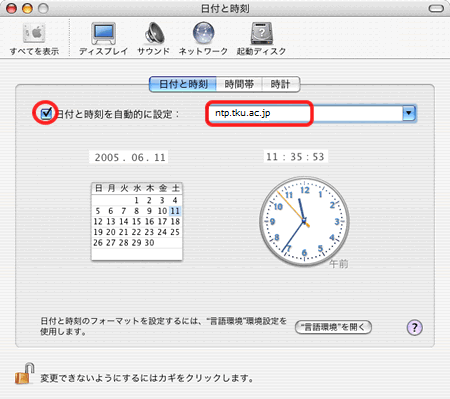The width and height of the screenshot is (450, 399).
Task: Switch to the 時計 tab
Action: pos(281,84)
